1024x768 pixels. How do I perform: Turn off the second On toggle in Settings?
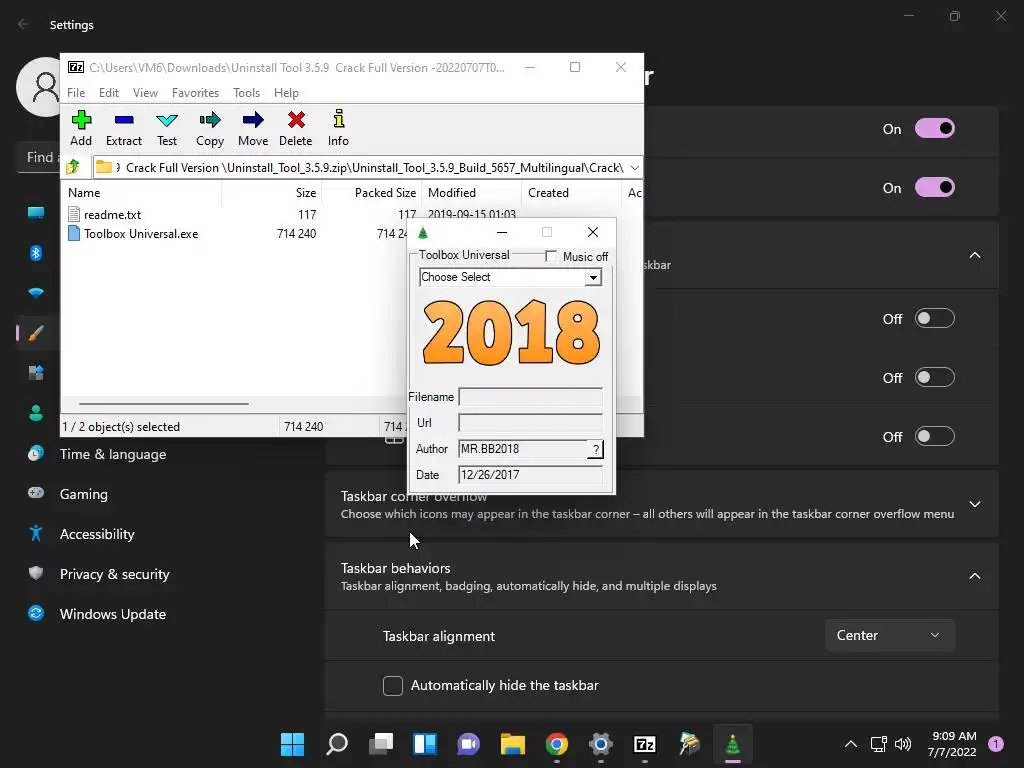935,187
